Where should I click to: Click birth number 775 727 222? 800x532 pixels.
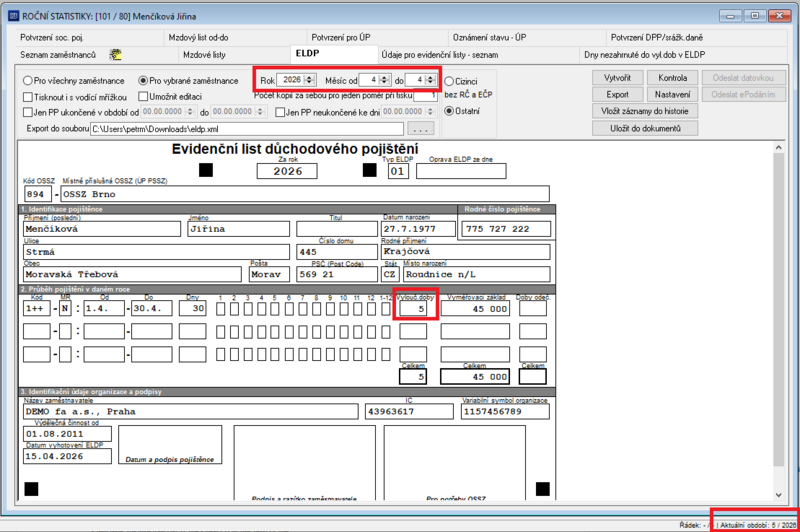pyautogui.click(x=506, y=229)
